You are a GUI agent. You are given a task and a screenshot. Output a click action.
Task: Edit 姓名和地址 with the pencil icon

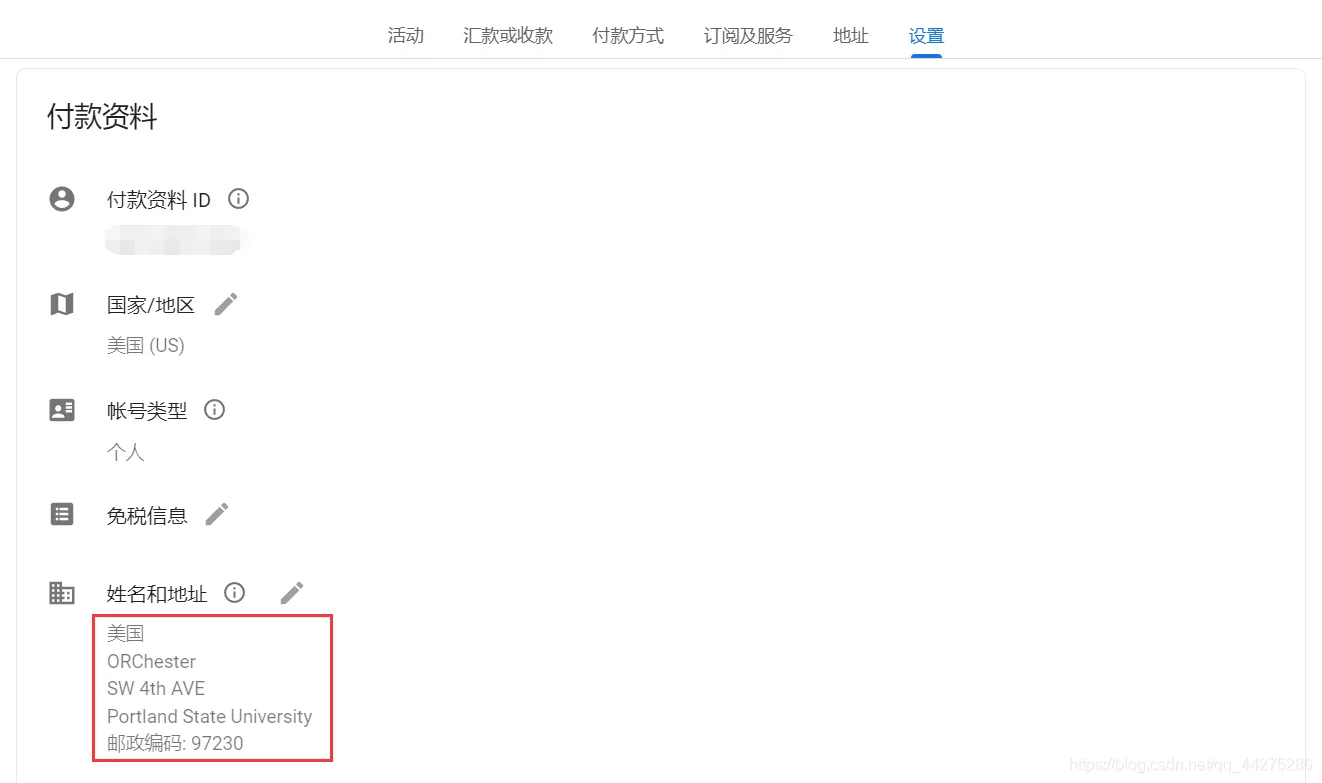(x=291, y=593)
